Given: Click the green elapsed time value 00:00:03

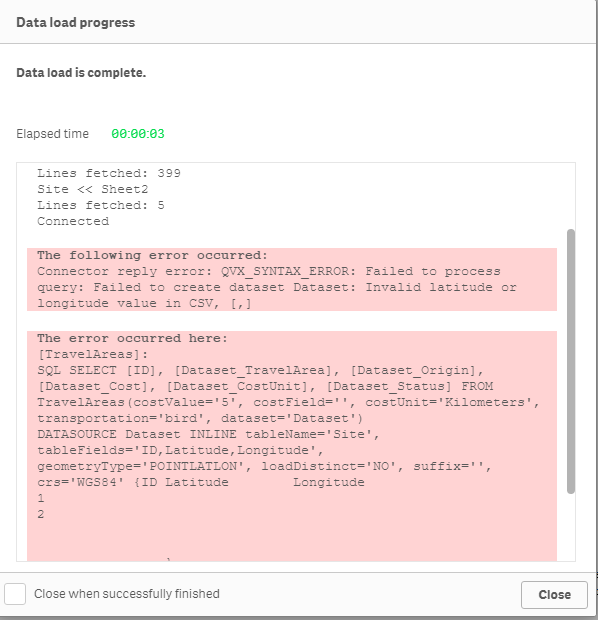Looking at the screenshot, I should [x=138, y=134].
